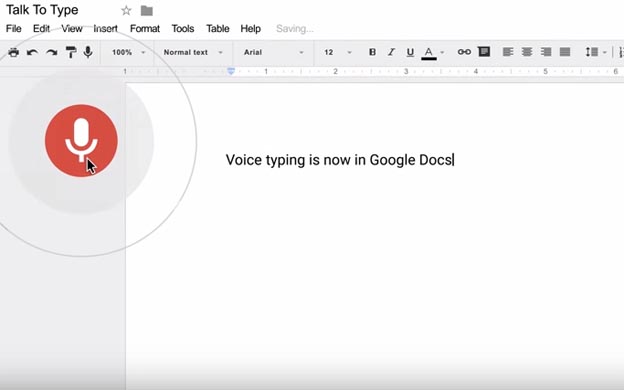Open the 100% zoom dropdown
Viewport: 624px width, 390px height.
tap(128, 52)
